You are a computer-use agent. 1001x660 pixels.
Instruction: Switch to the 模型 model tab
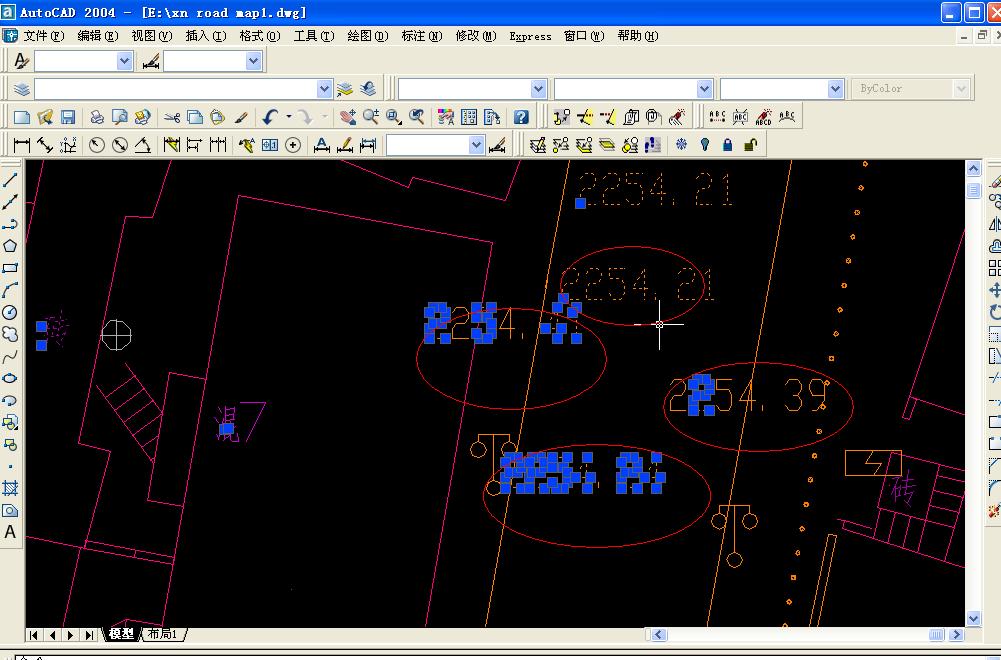click(x=121, y=634)
